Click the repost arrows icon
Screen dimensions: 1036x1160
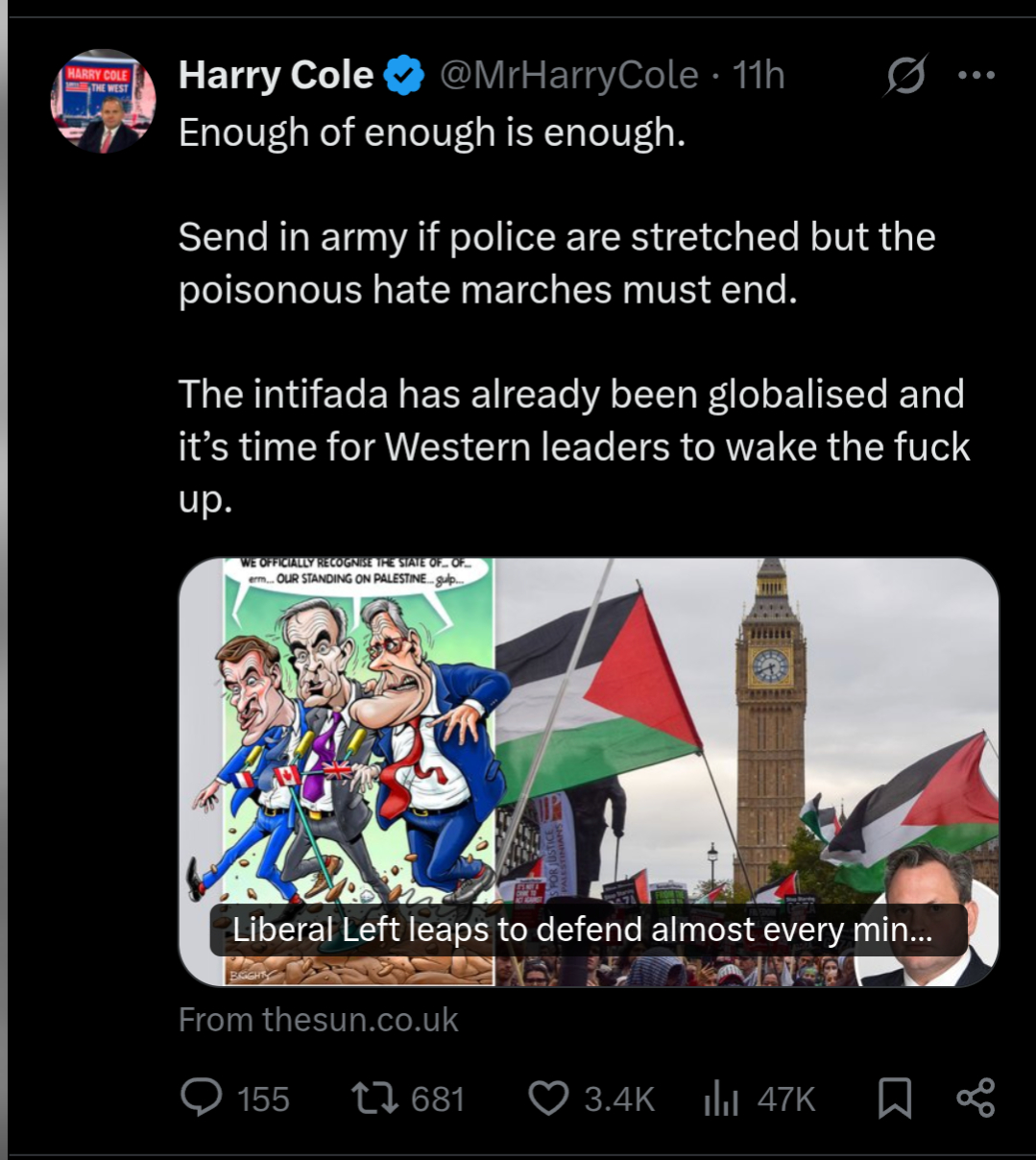click(374, 1098)
